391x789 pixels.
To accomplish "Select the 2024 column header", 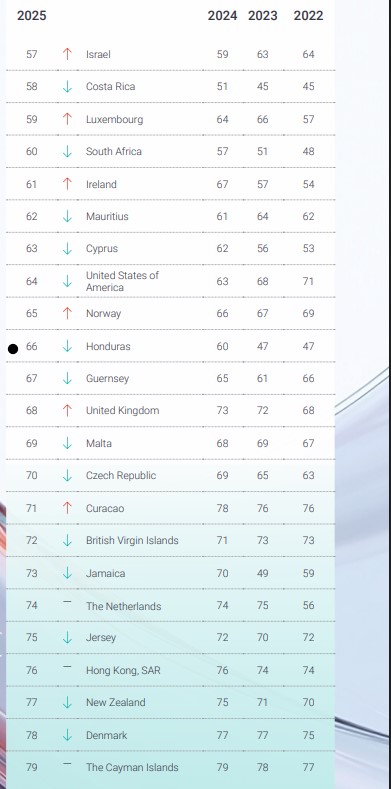I will coord(222,16).
